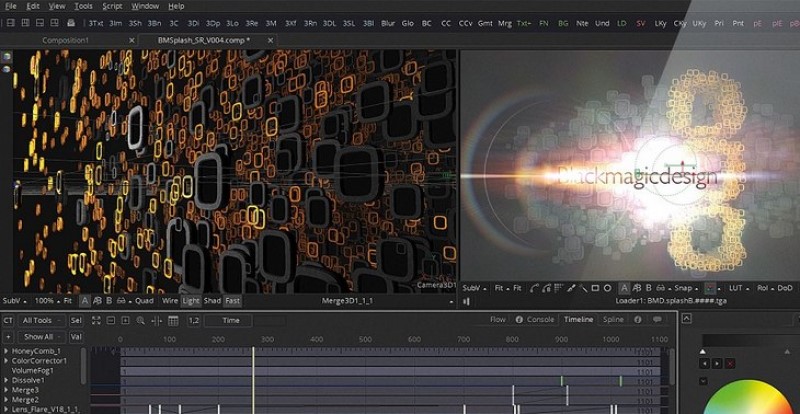Add a Color Corrector tool (CC)
Image resolution: width=800 pixels, height=414 pixels.
[x=446, y=23]
